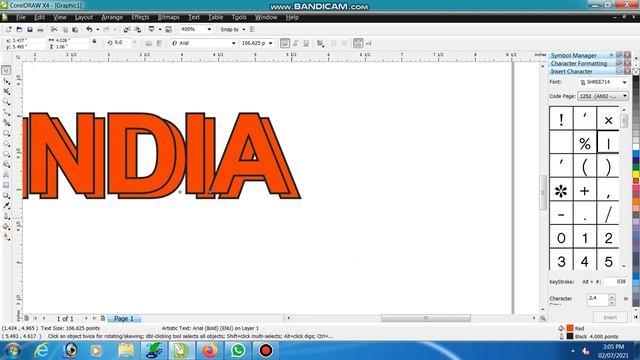The width and height of the screenshot is (640, 360).
Task: Select the Basic Shapes tool
Action: (x=6, y=164)
